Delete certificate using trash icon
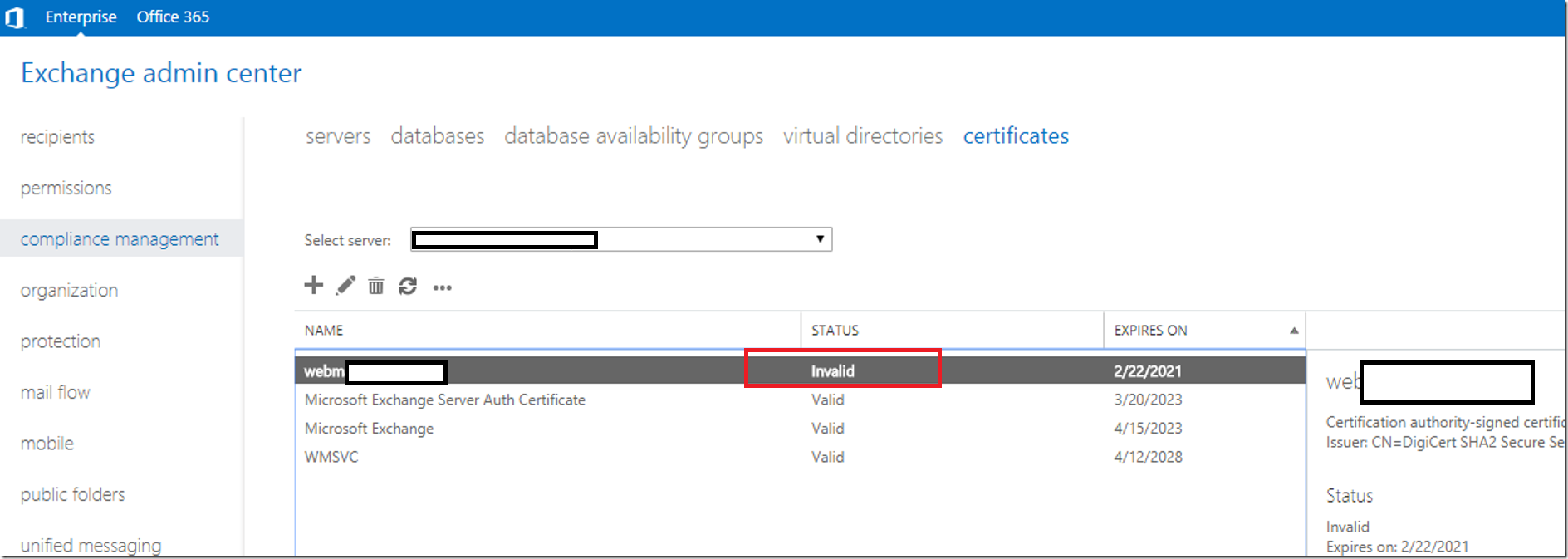This screenshot has width=1568, height=559. [376, 286]
